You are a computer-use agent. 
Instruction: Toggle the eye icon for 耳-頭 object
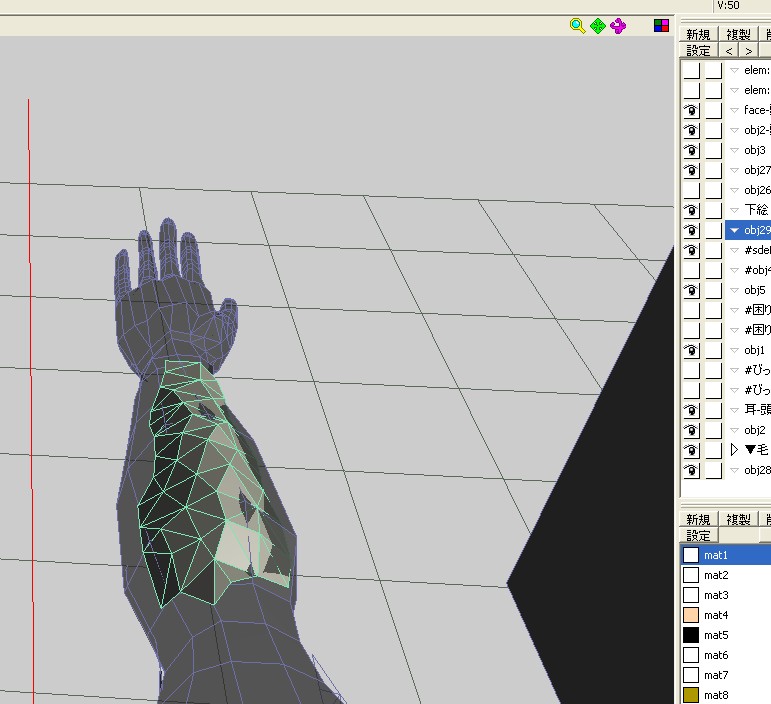(x=691, y=410)
